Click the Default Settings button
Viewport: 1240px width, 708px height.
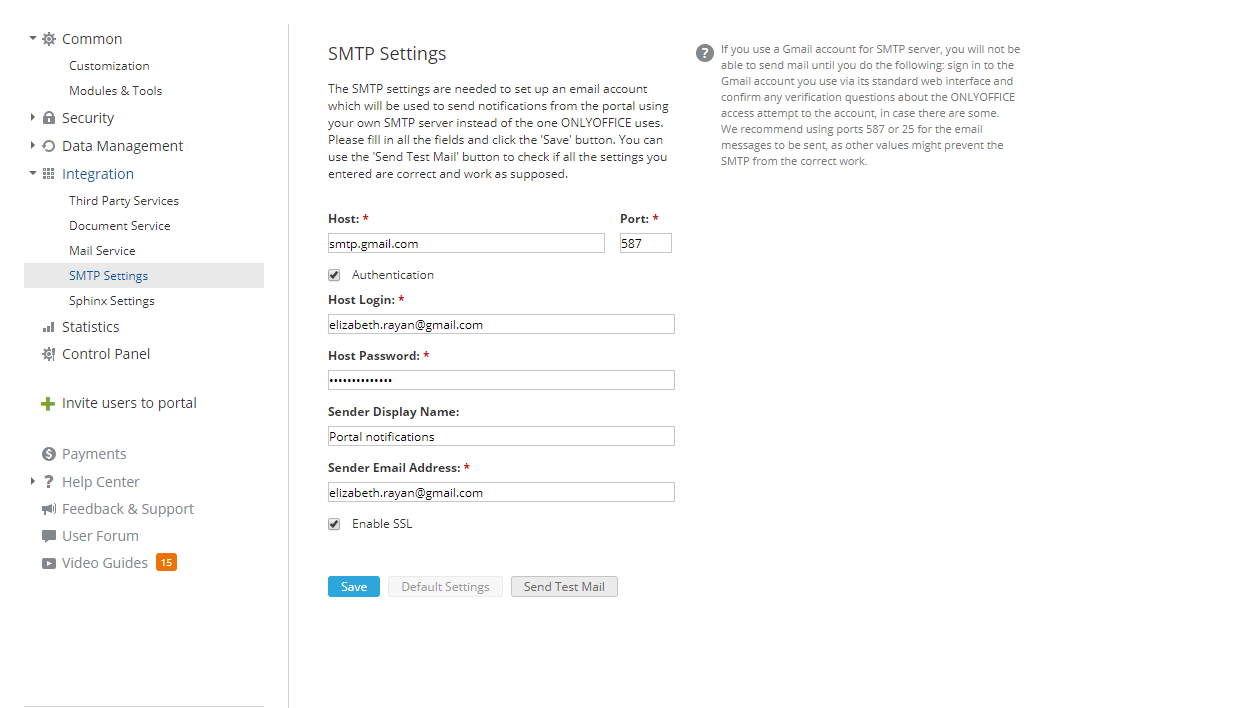click(x=445, y=587)
